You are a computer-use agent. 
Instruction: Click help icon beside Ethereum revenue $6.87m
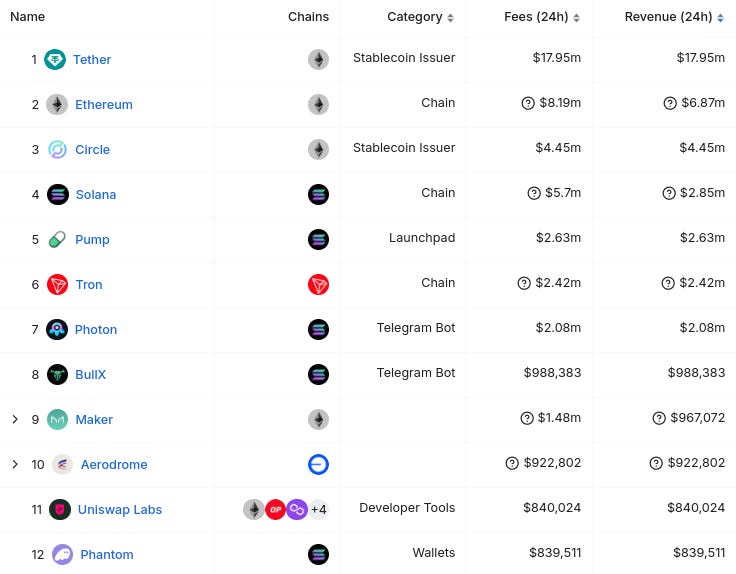[670, 103]
